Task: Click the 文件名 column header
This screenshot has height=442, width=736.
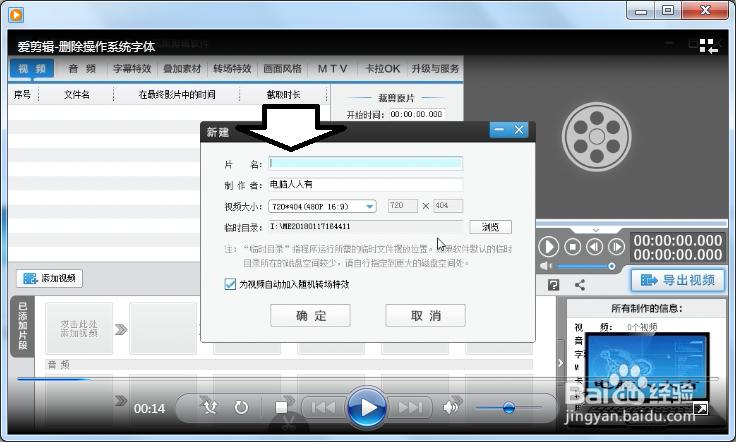Action: click(77, 95)
